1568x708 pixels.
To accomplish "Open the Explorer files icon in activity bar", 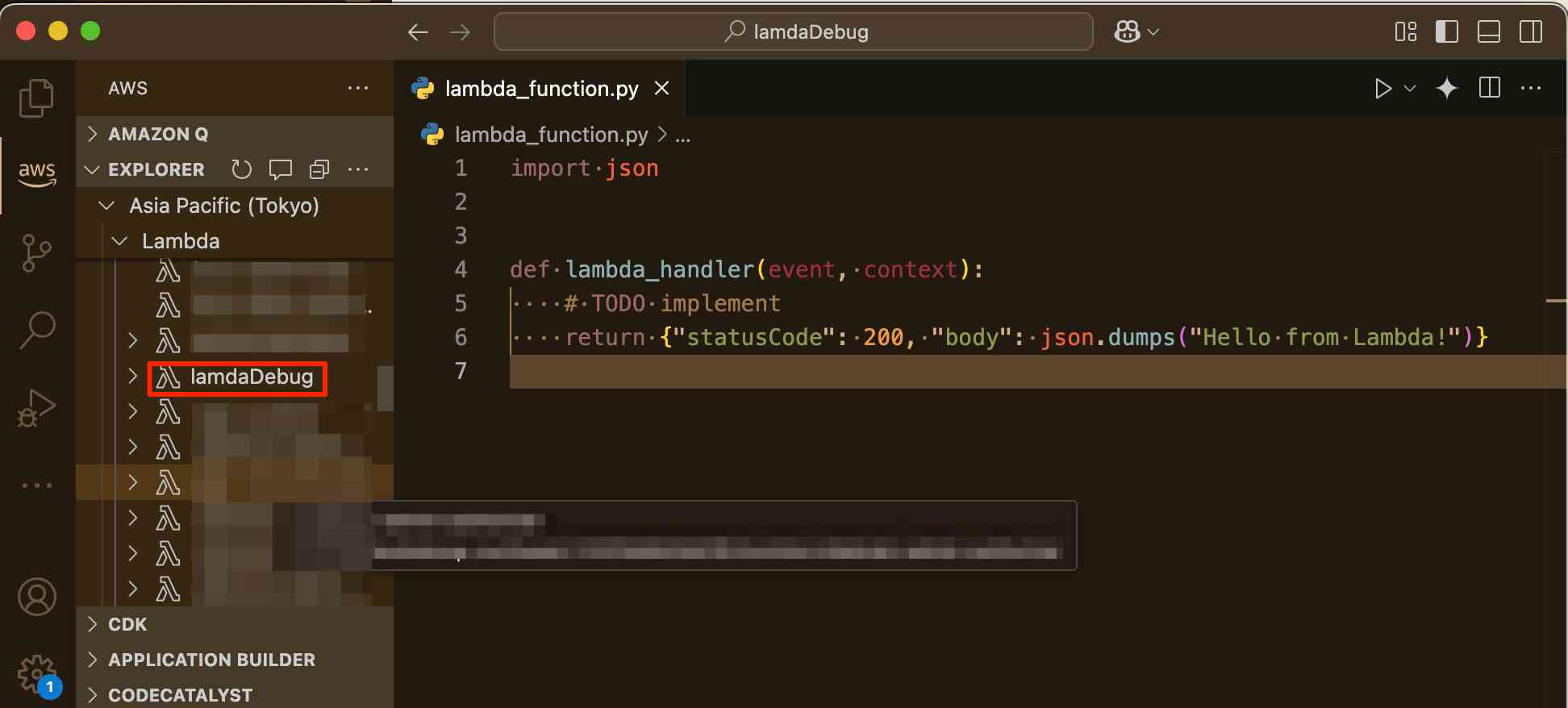I will click(36, 98).
